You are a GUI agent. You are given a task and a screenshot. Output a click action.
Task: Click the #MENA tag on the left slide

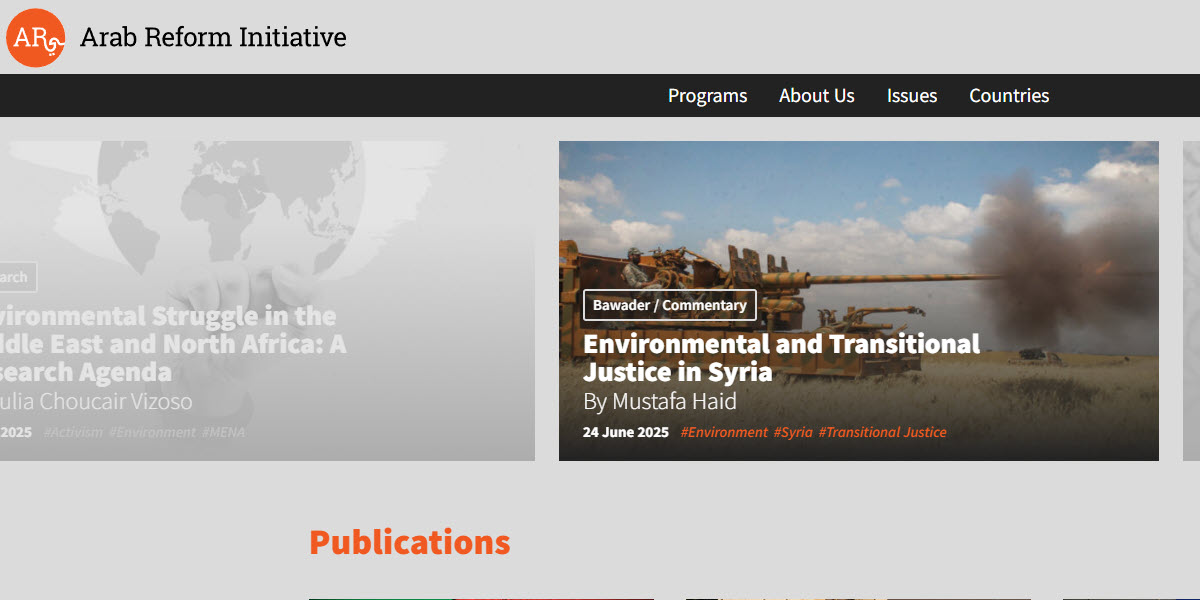click(x=223, y=432)
